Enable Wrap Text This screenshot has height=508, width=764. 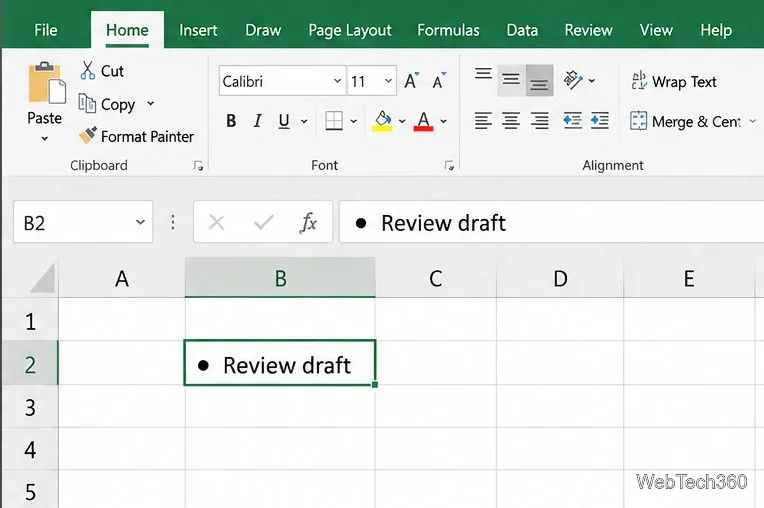pyautogui.click(x=674, y=81)
